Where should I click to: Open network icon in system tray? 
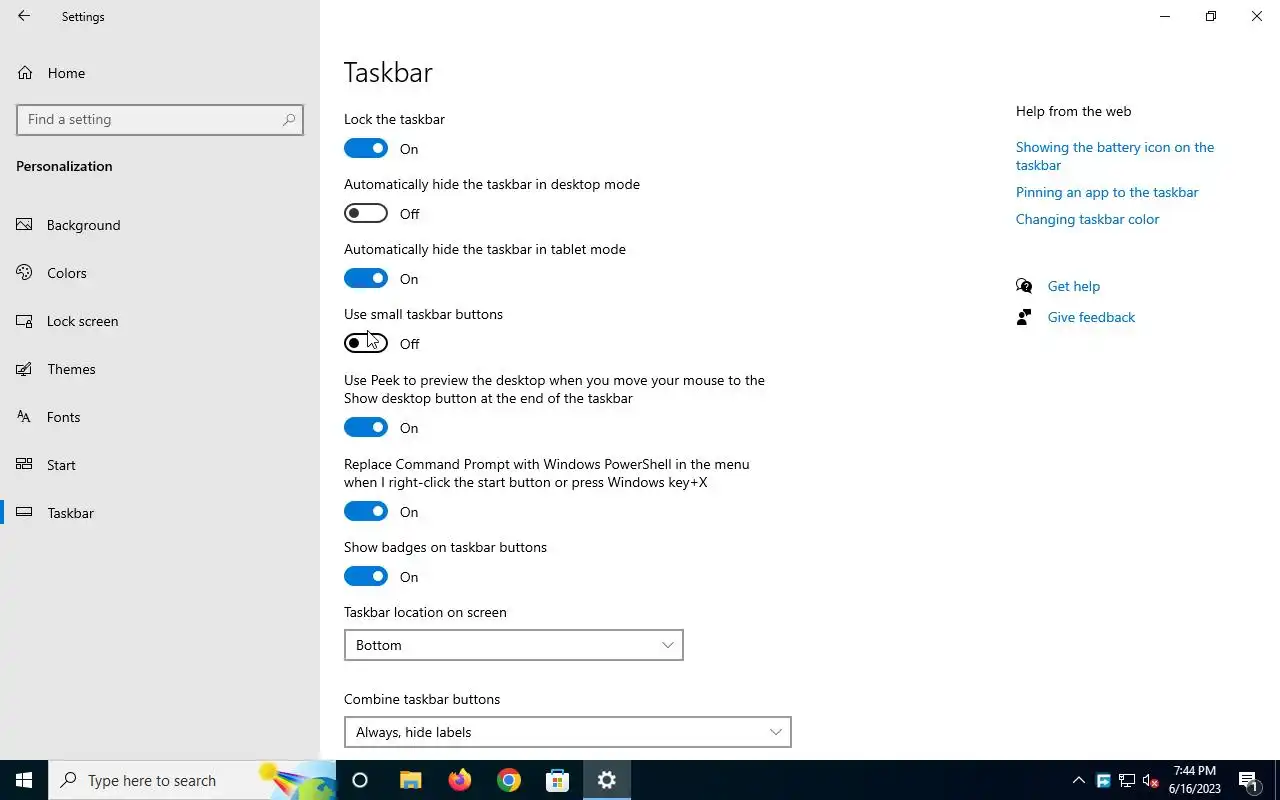[1127, 780]
